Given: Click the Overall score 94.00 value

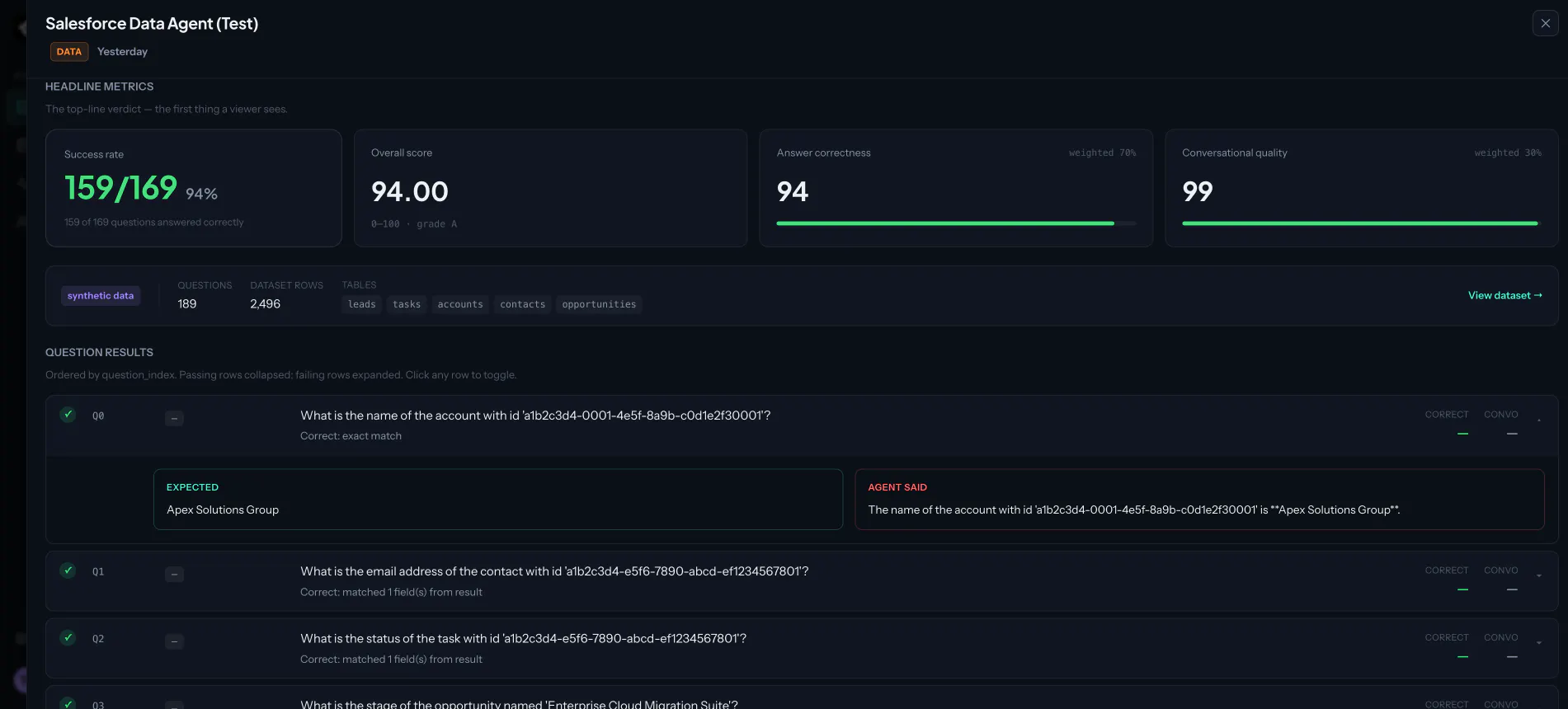Looking at the screenshot, I should pos(410,192).
